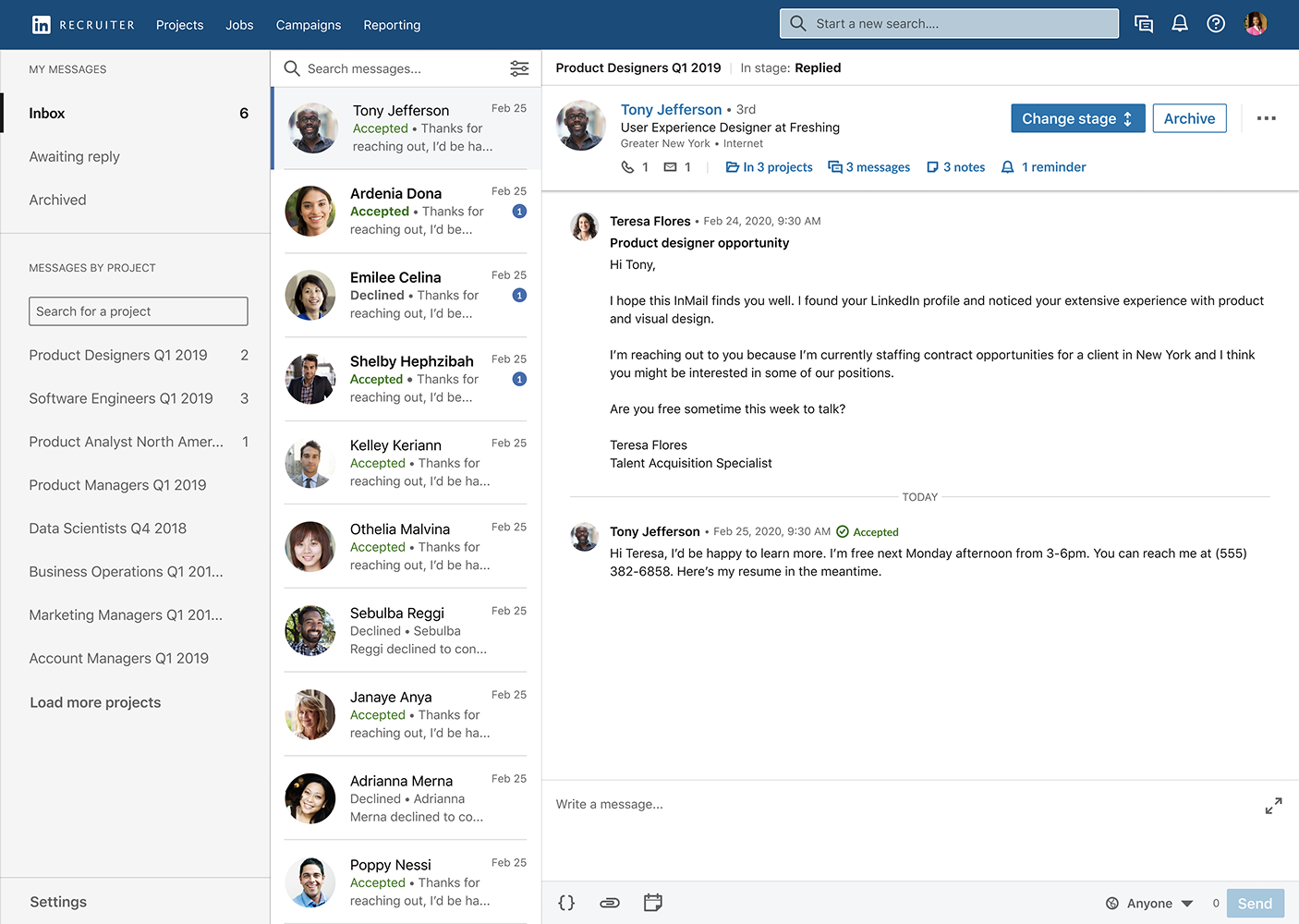Click unread badge on Shelby Hephzibah message
Image resolution: width=1299 pixels, height=924 pixels.
pos(519,380)
